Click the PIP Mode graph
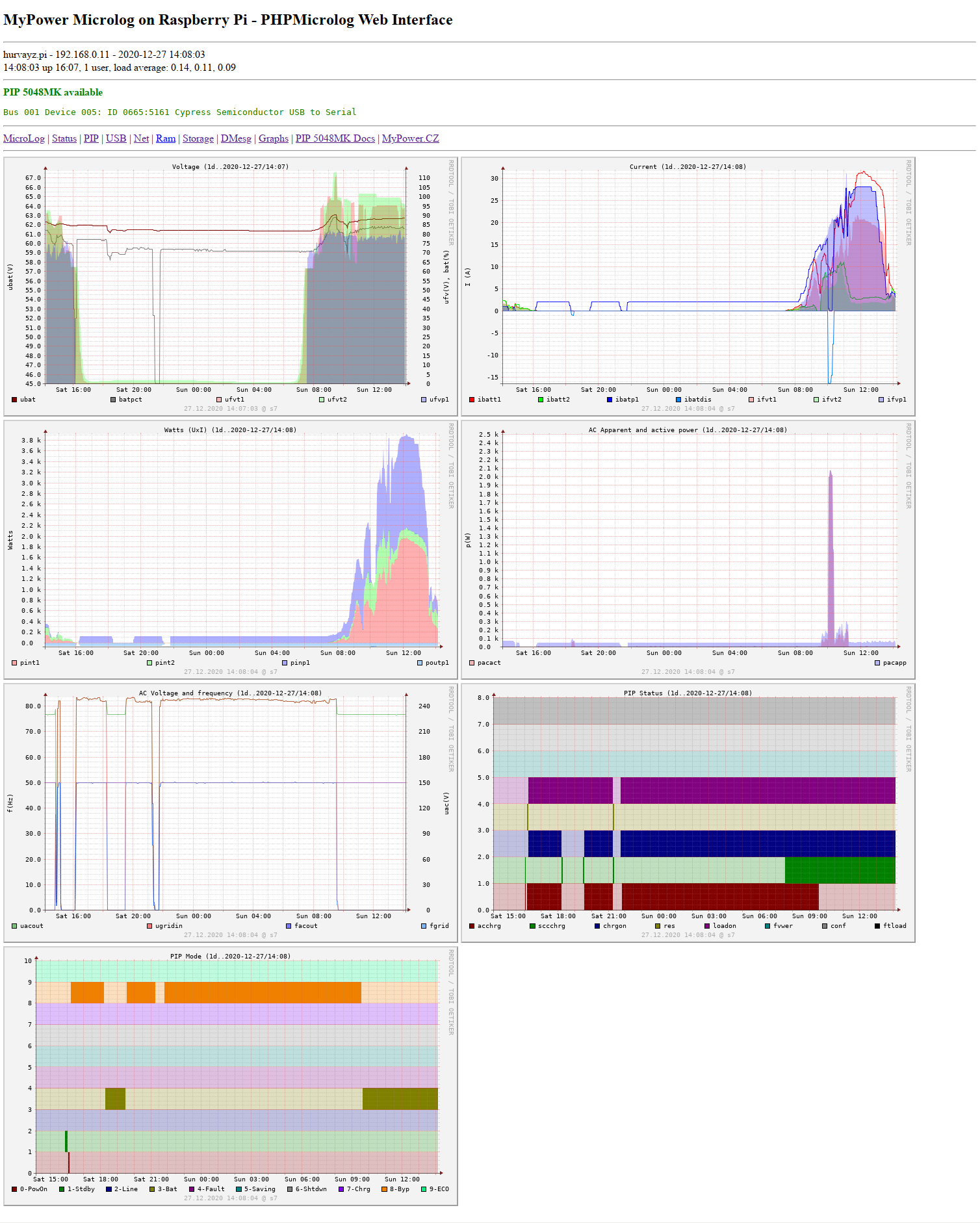This screenshot has height=1223, width=980. [x=231, y=1076]
